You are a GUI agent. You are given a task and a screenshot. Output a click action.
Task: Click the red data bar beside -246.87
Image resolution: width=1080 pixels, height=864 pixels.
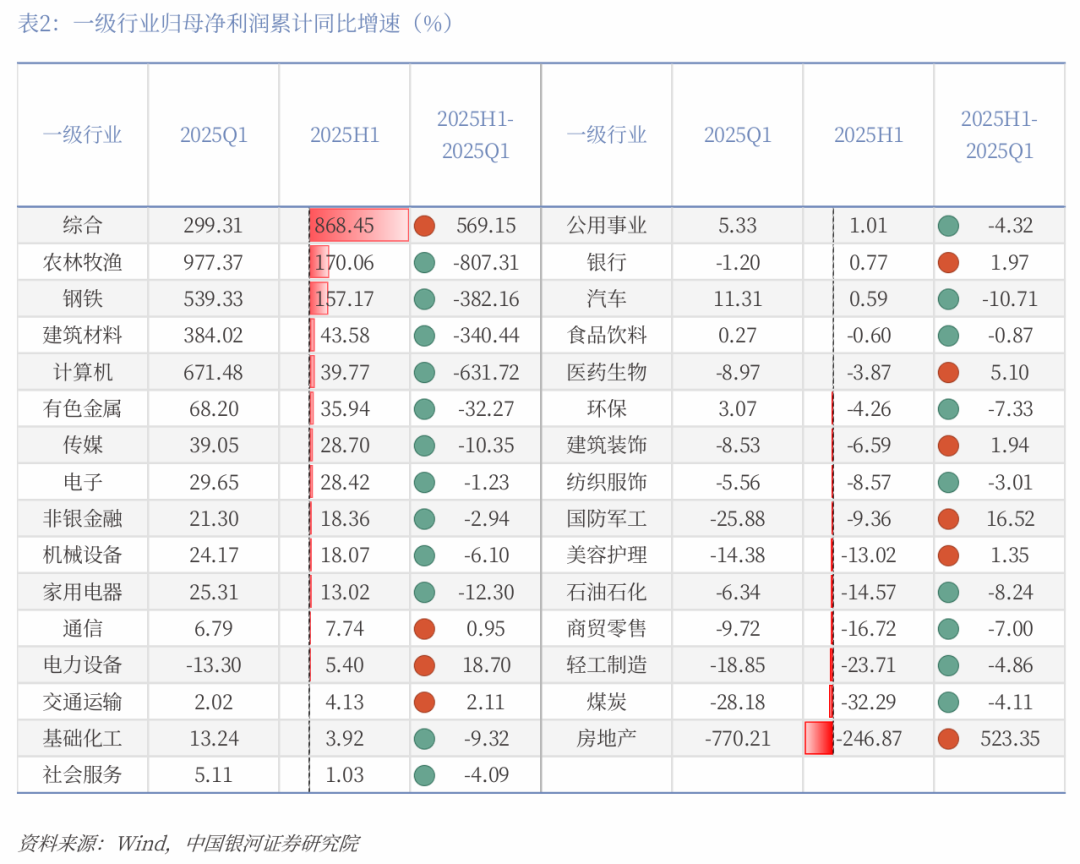(x=819, y=738)
